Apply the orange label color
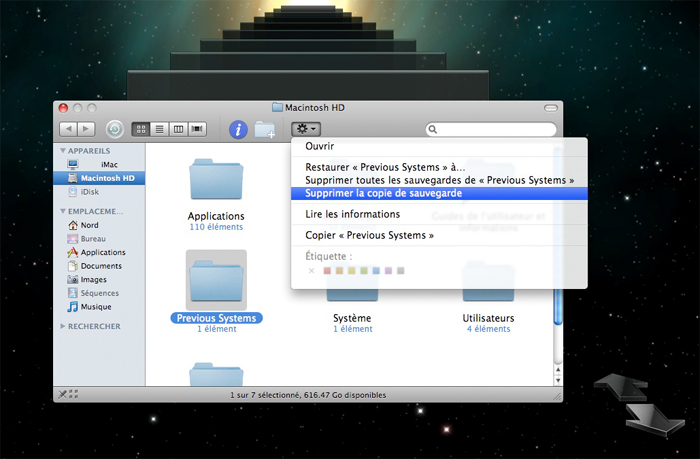The image size is (700, 459). pyautogui.click(x=339, y=271)
